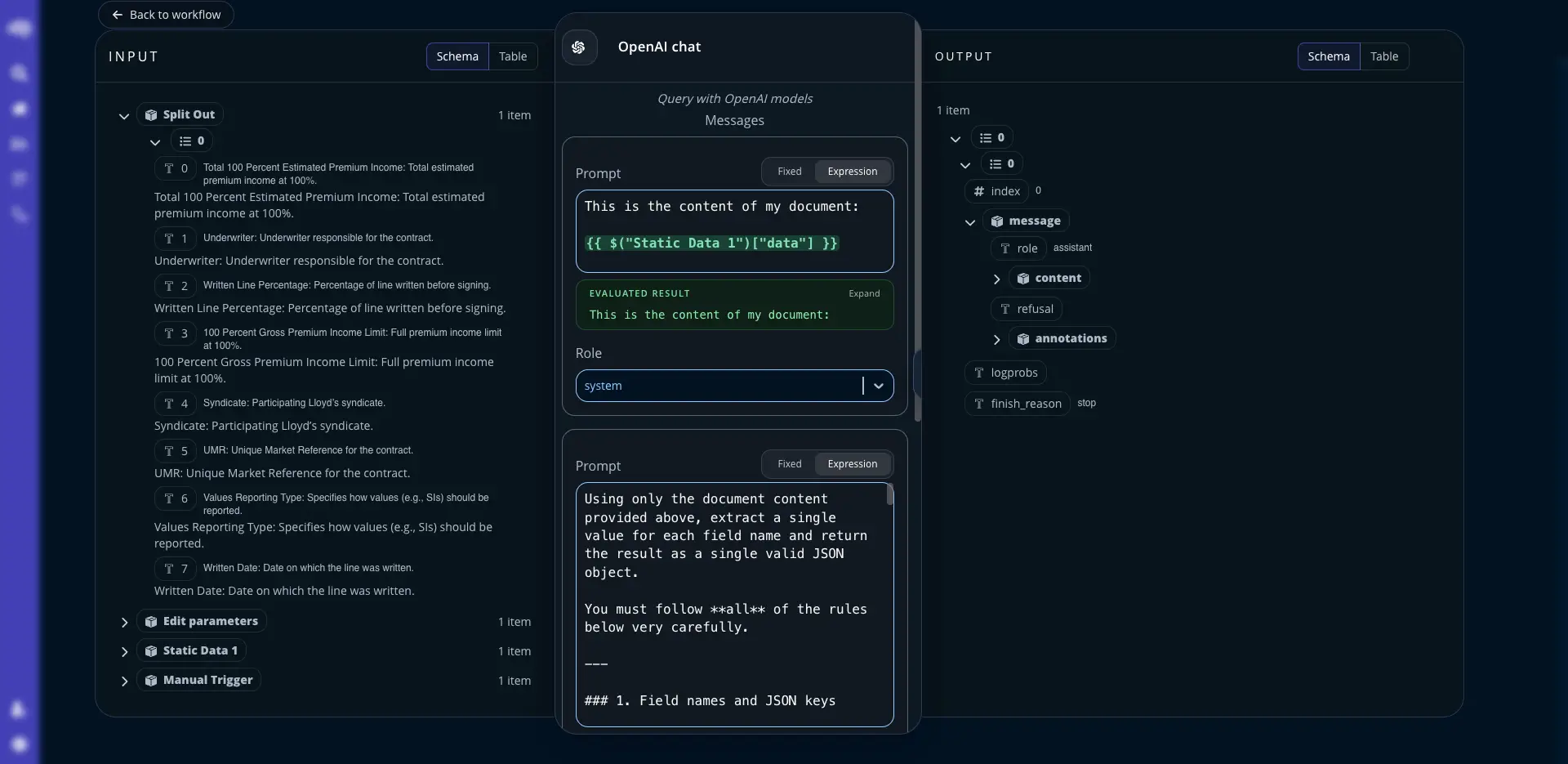Expand the Evaluated Result preview
The width and height of the screenshot is (1568, 764).
pyautogui.click(x=864, y=293)
